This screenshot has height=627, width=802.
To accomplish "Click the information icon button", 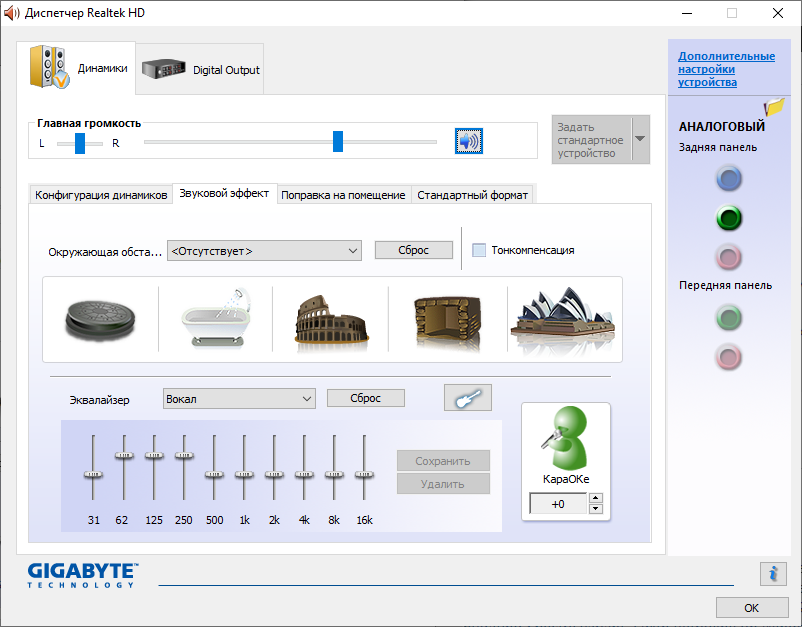I will 773,573.
